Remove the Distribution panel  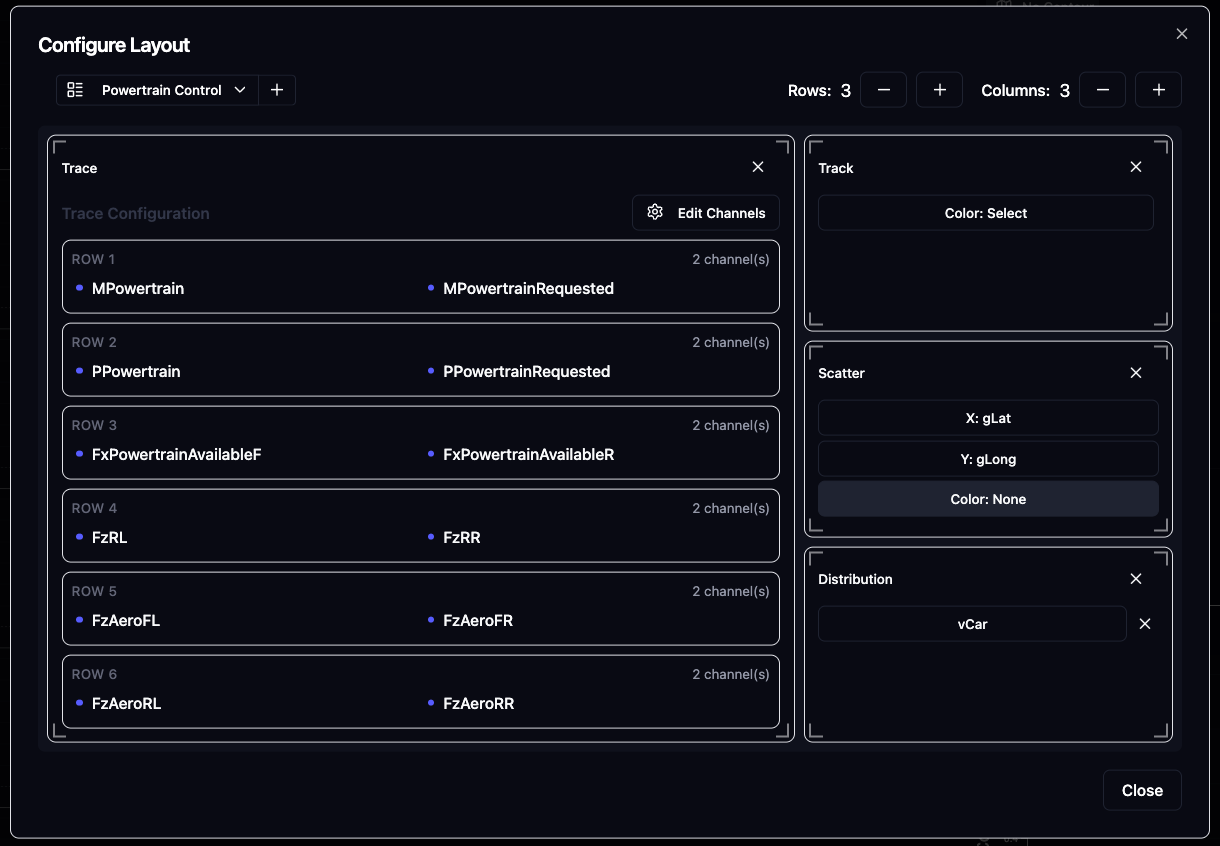point(1136,579)
